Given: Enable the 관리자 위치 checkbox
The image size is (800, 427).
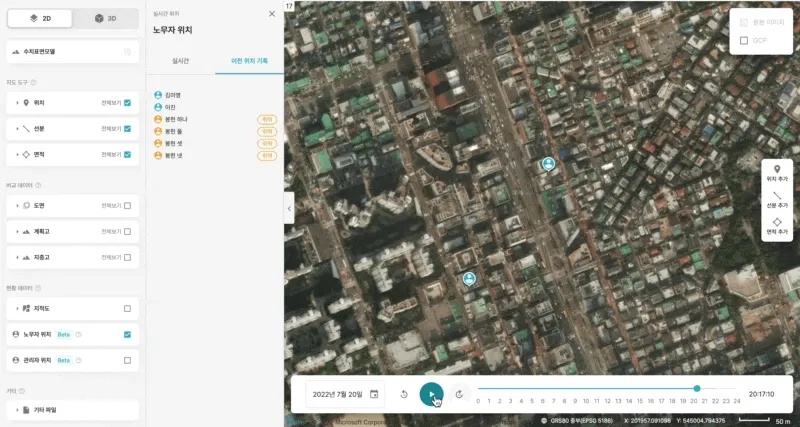Looking at the screenshot, I should pos(127,359).
